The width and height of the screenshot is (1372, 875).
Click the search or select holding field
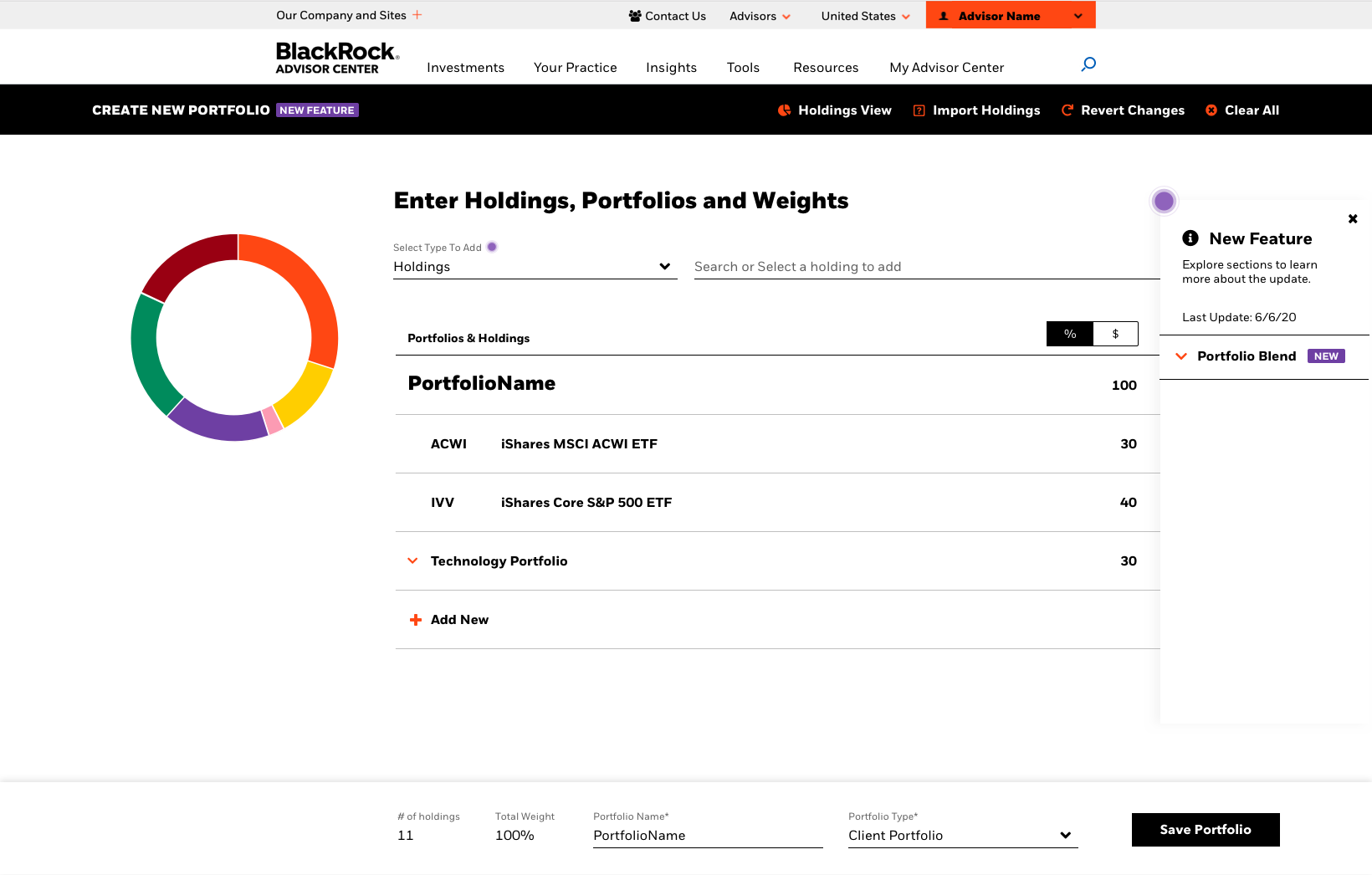click(927, 267)
